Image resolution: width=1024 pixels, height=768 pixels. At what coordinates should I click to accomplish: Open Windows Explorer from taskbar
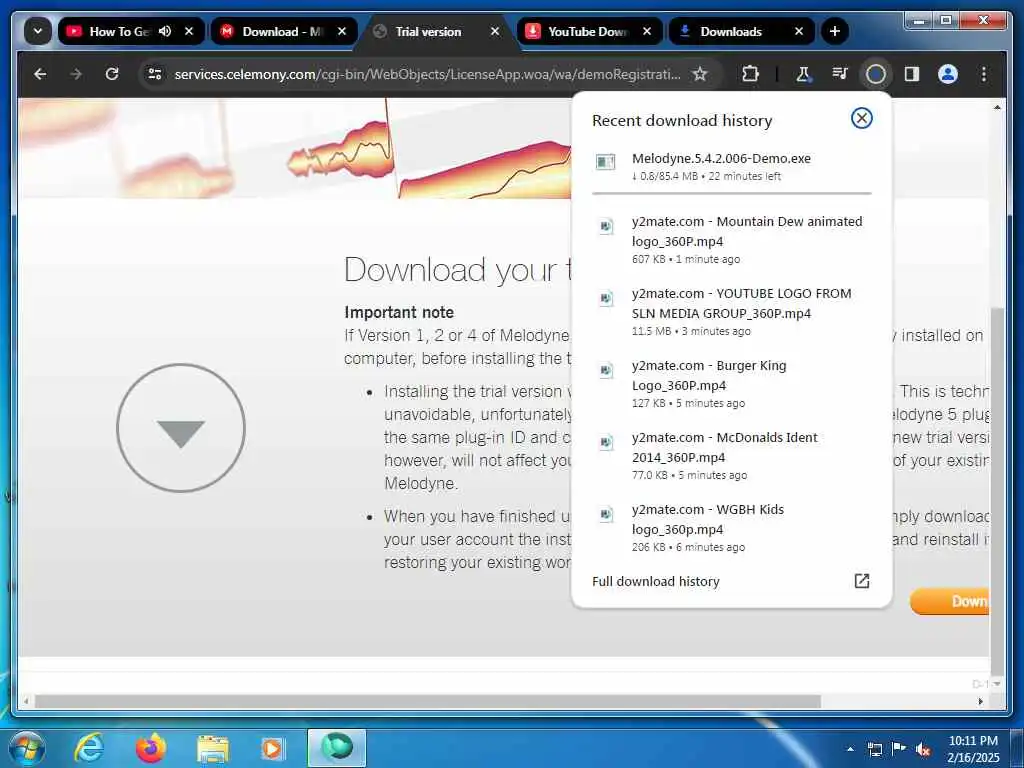(x=213, y=750)
